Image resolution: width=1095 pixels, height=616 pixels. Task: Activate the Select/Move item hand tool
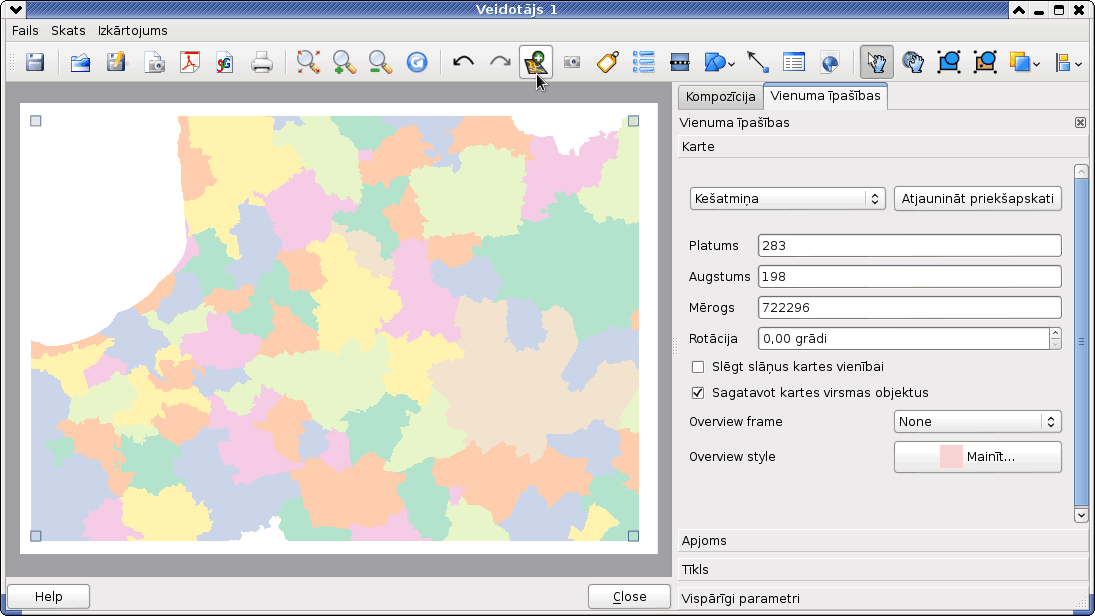[876, 62]
